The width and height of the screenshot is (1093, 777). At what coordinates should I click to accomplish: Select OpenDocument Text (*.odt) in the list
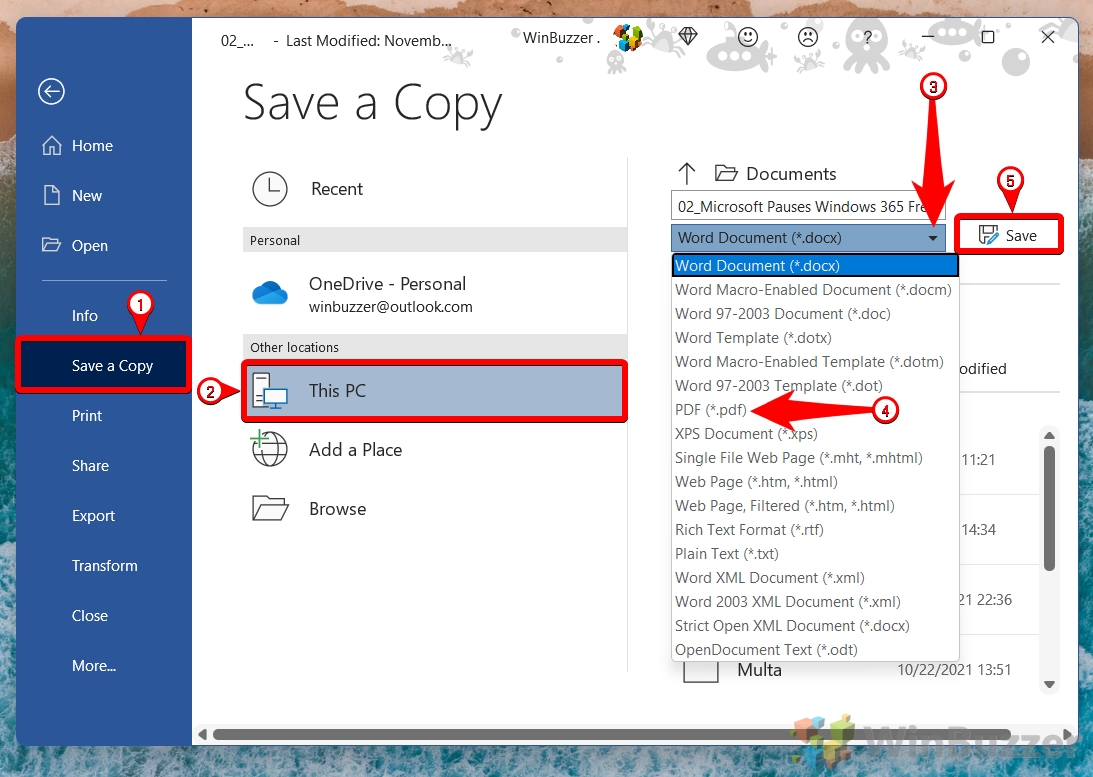coord(764,649)
